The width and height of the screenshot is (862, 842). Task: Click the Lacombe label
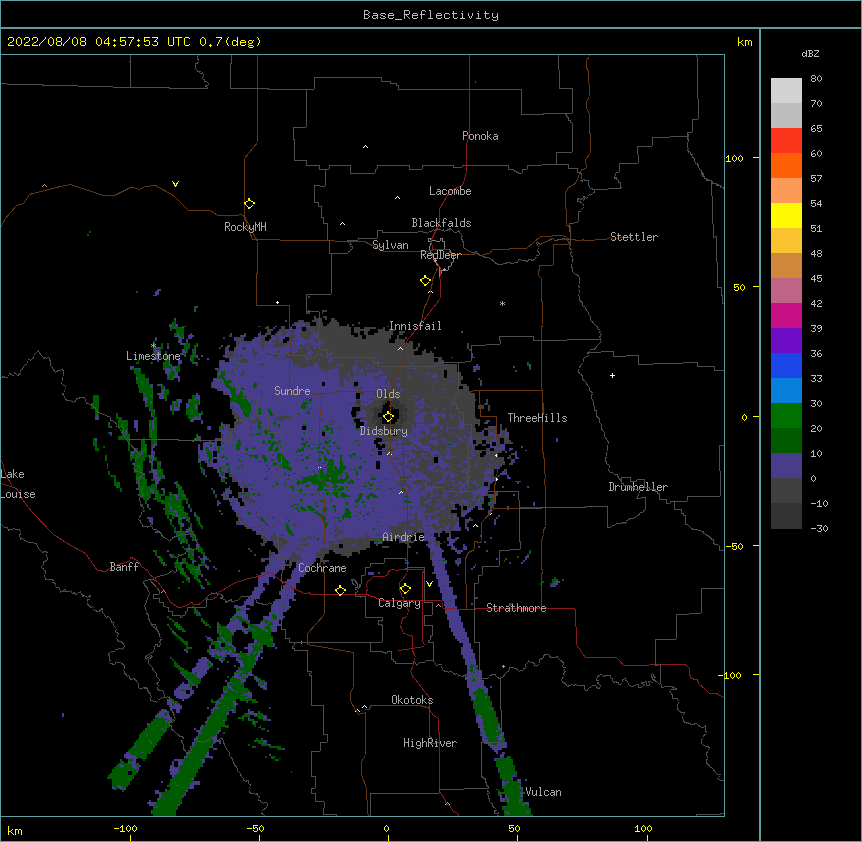coord(450,191)
